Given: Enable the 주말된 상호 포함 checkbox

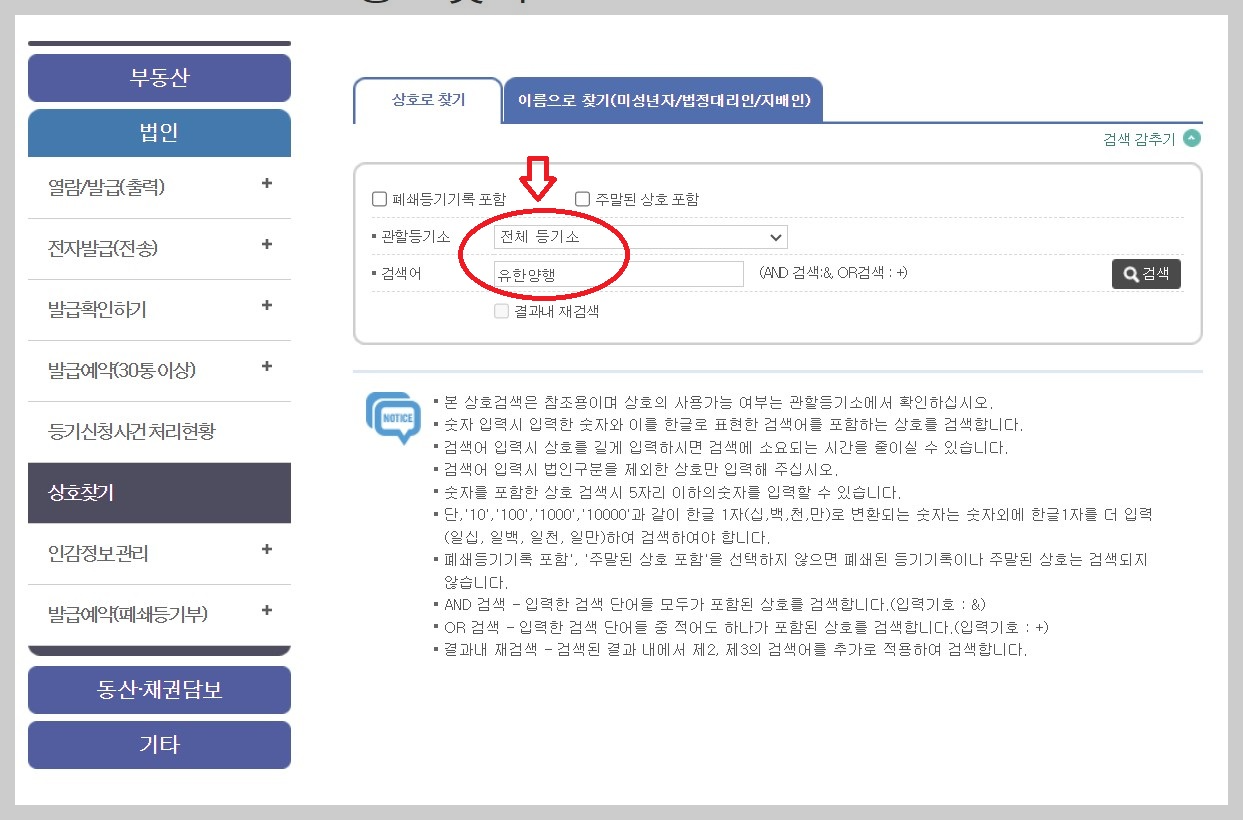Looking at the screenshot, I should 584,198.
